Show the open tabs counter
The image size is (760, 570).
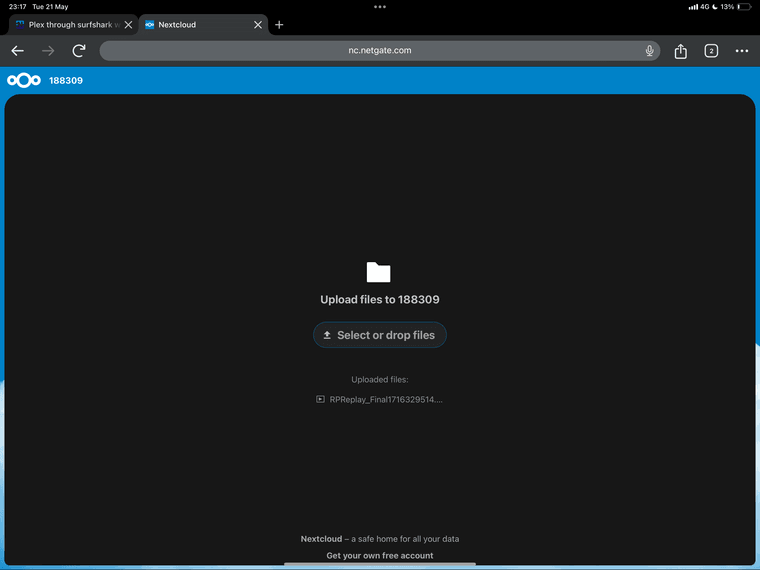711,51
